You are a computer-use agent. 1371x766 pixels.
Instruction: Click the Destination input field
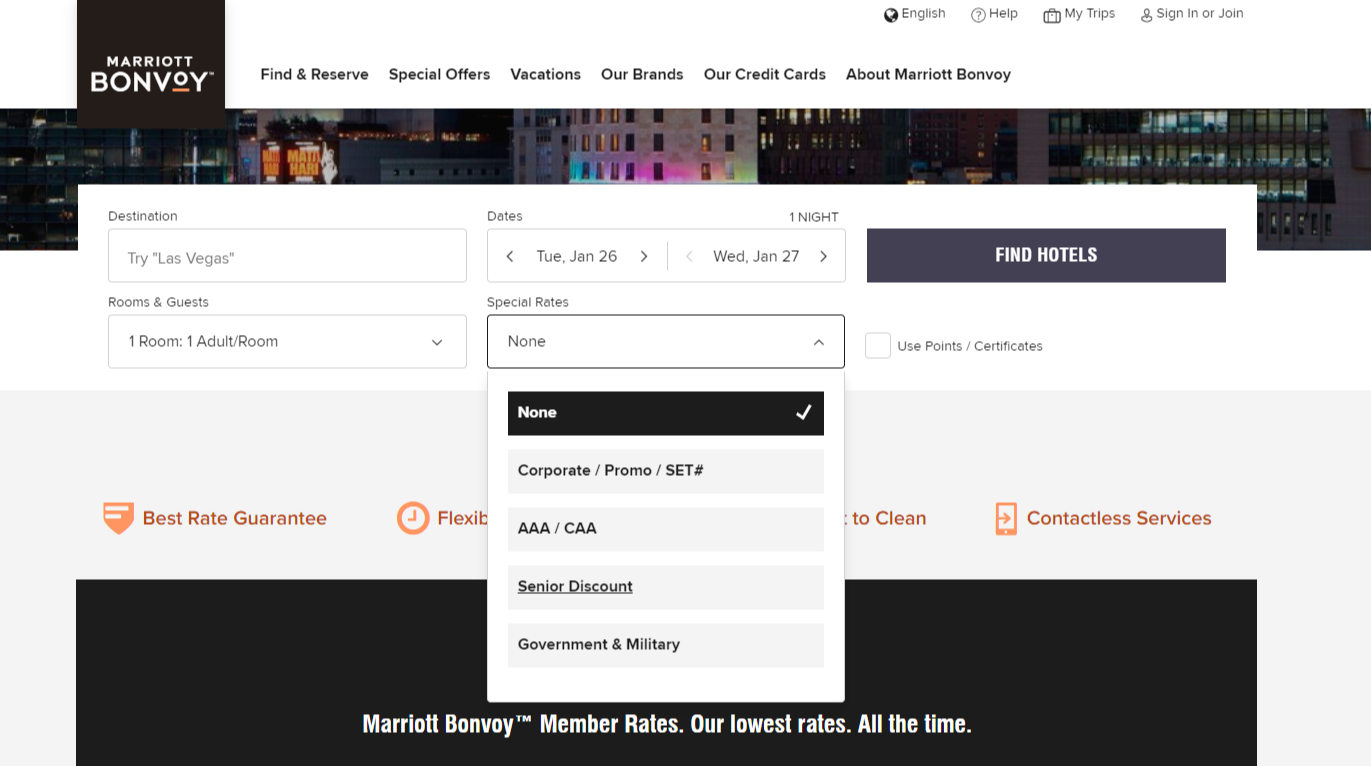pos(287,256)
